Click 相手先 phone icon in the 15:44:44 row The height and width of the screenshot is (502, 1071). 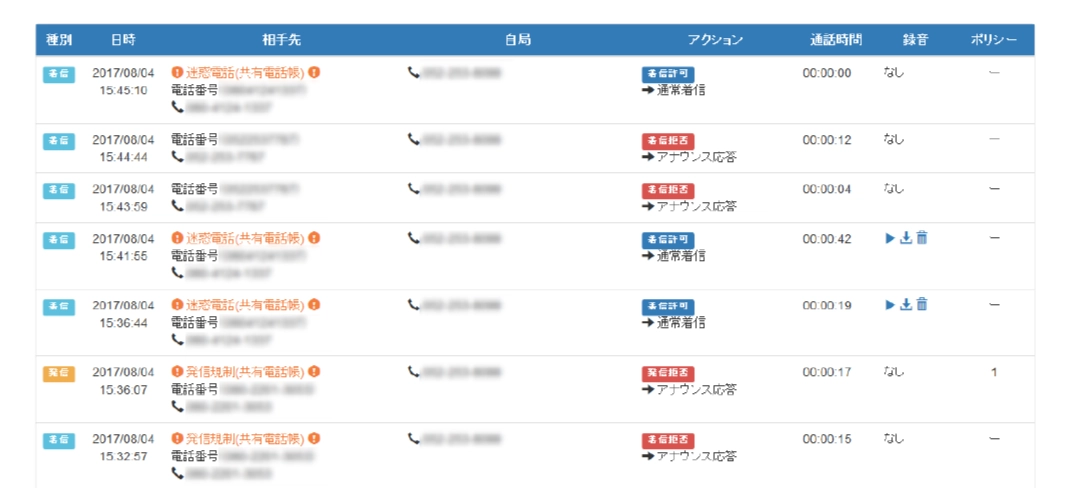coord(178,157)
